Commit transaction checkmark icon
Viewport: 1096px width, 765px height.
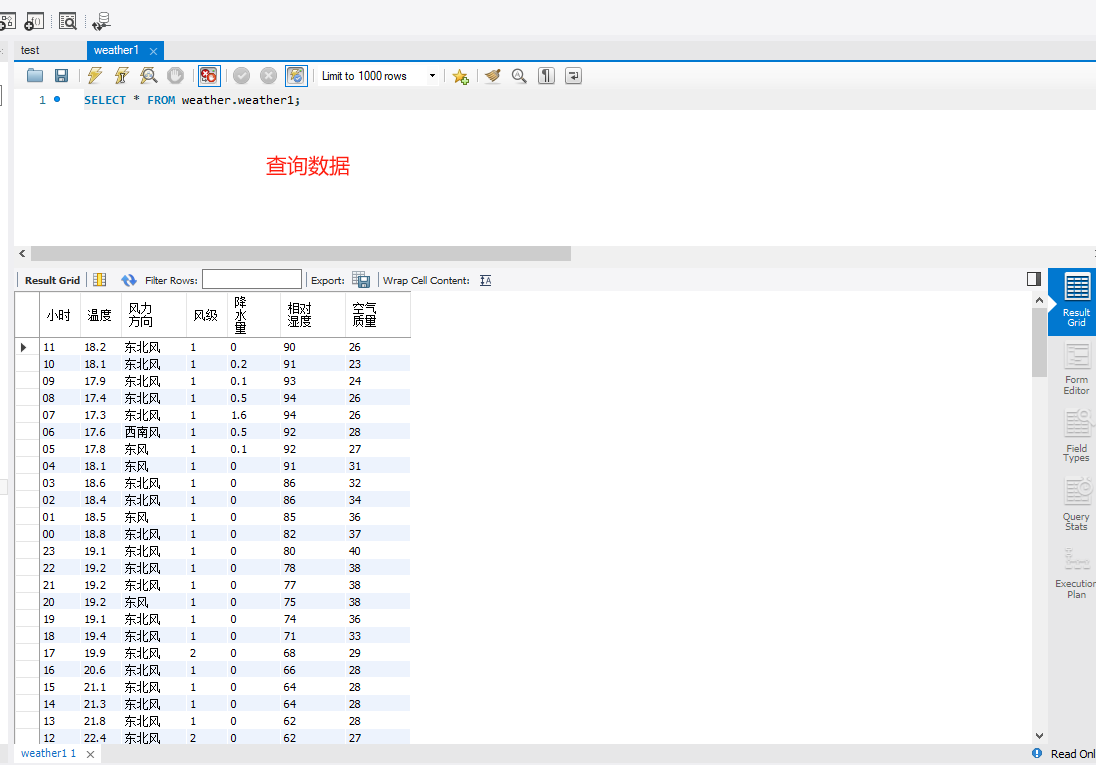(x=242, y=76)
